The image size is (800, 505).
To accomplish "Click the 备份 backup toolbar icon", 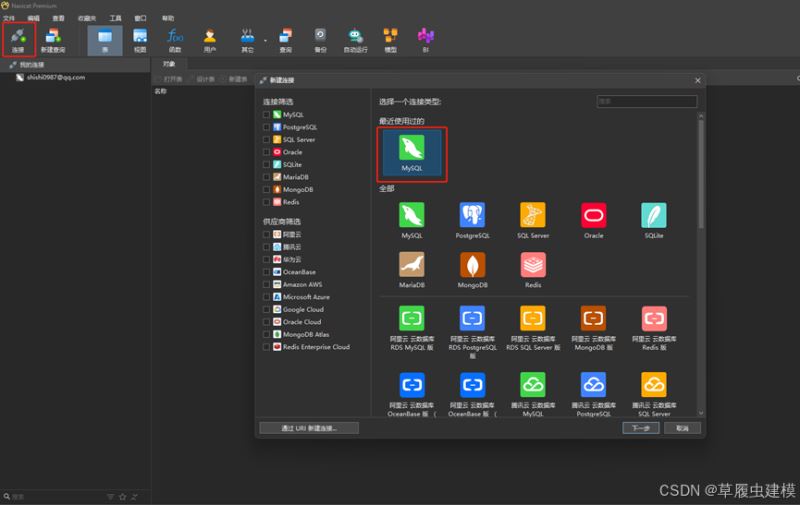I will (320, 41).
